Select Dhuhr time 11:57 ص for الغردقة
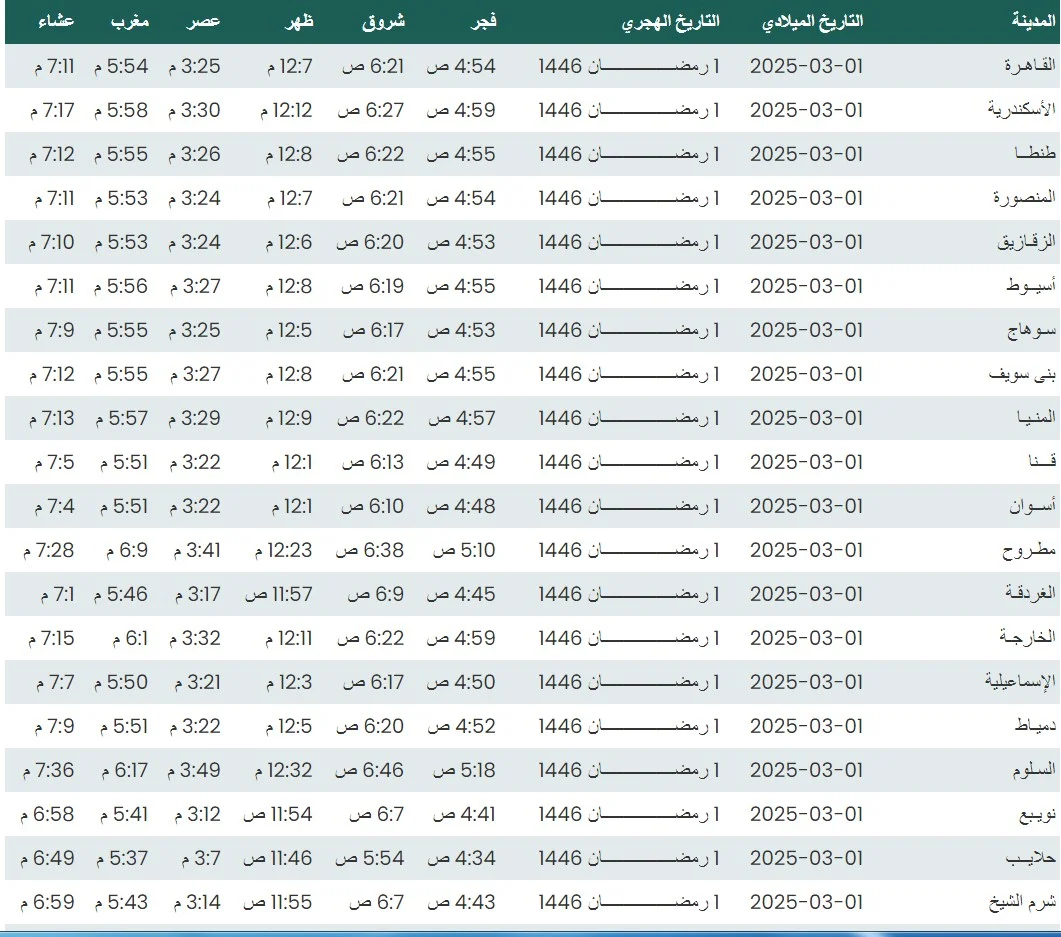This screenshot has height=937, width=1061. click(278, 594)
